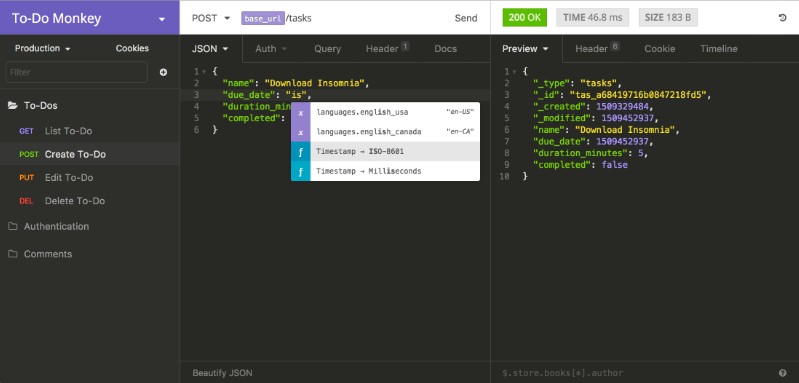Screen dimensions: 799x383
Task: Choose Timestamp ISO-8601 autocomplete suggestion
Action: 385,151
